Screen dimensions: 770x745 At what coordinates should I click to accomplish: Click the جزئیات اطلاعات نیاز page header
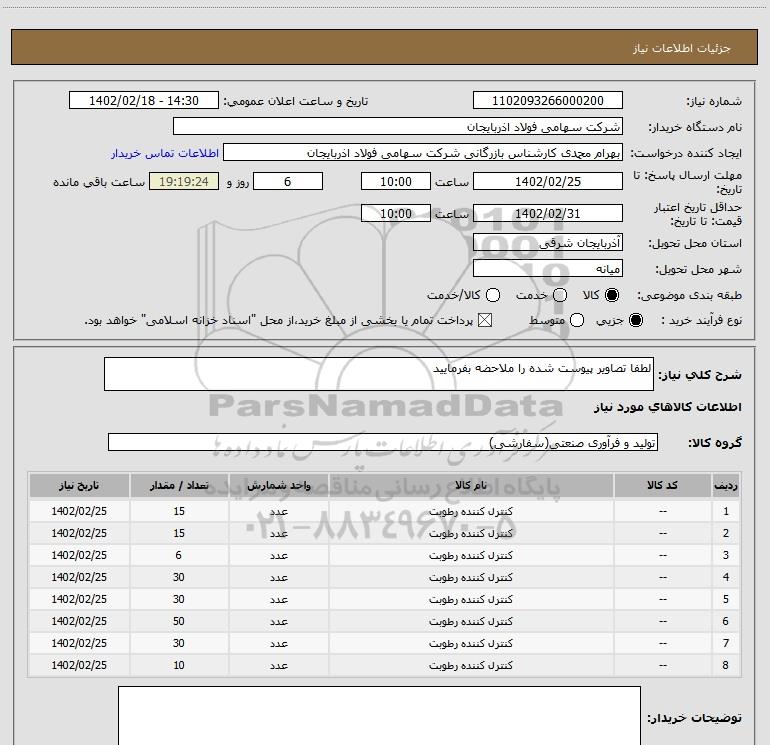pos(682,48)
